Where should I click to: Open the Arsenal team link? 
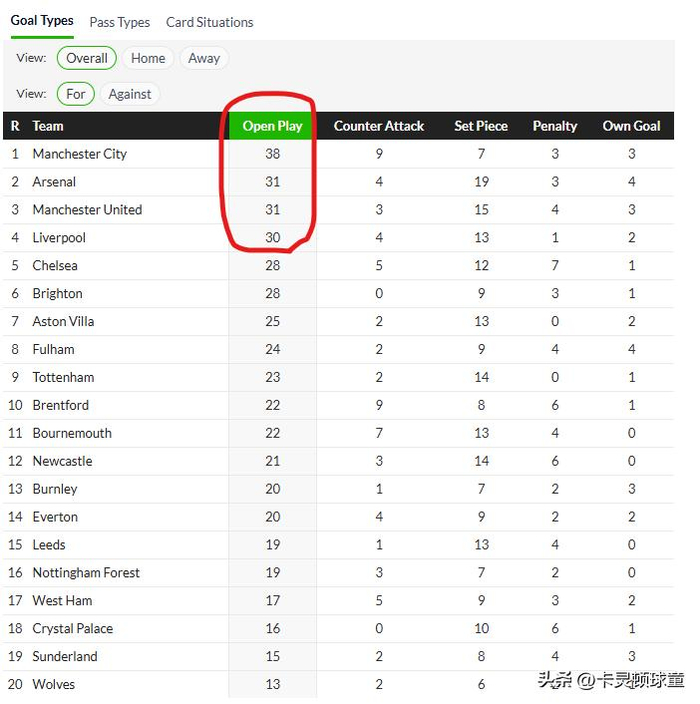click(54, 182)
